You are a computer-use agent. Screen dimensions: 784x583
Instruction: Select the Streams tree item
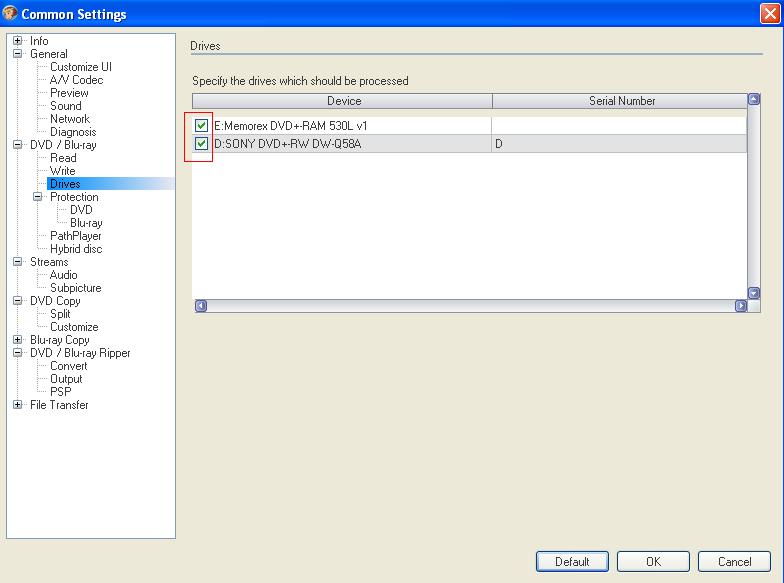(49, 262)
